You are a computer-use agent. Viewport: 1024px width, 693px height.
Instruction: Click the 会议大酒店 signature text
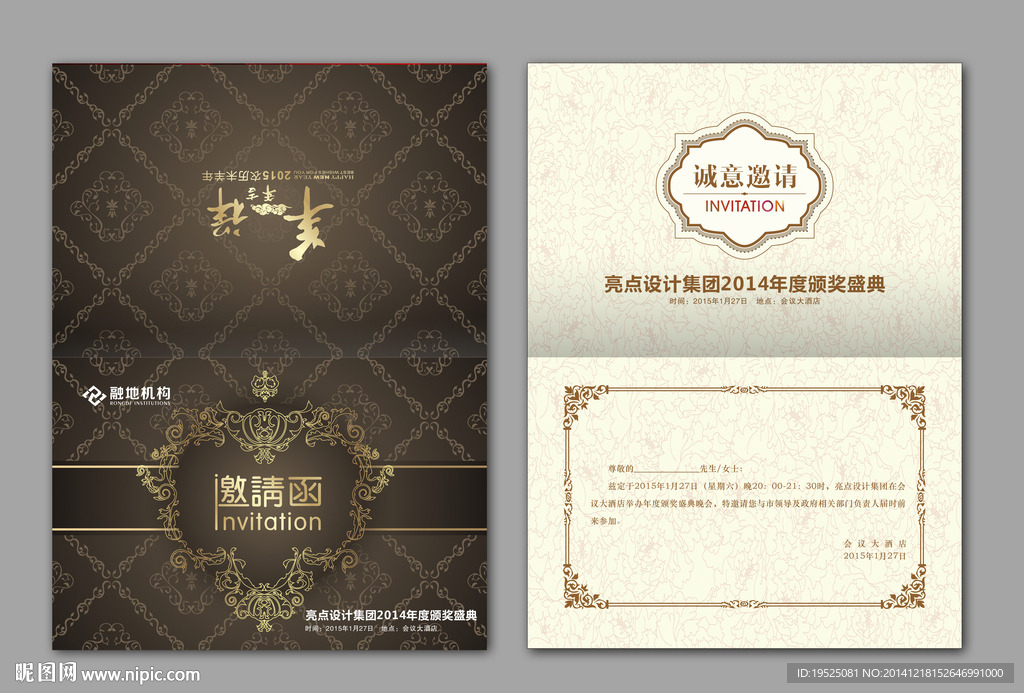(874, 543)
